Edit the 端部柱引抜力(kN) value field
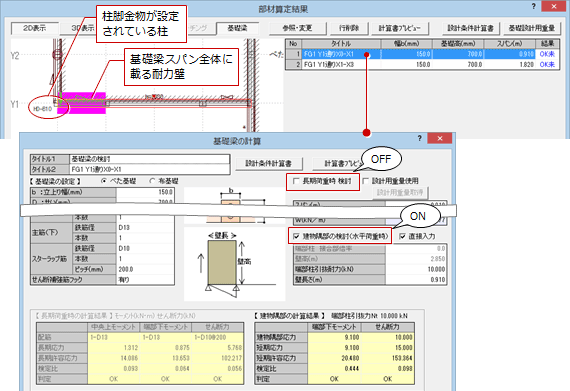This screenshot has width=570, height=391. [416, 269]
